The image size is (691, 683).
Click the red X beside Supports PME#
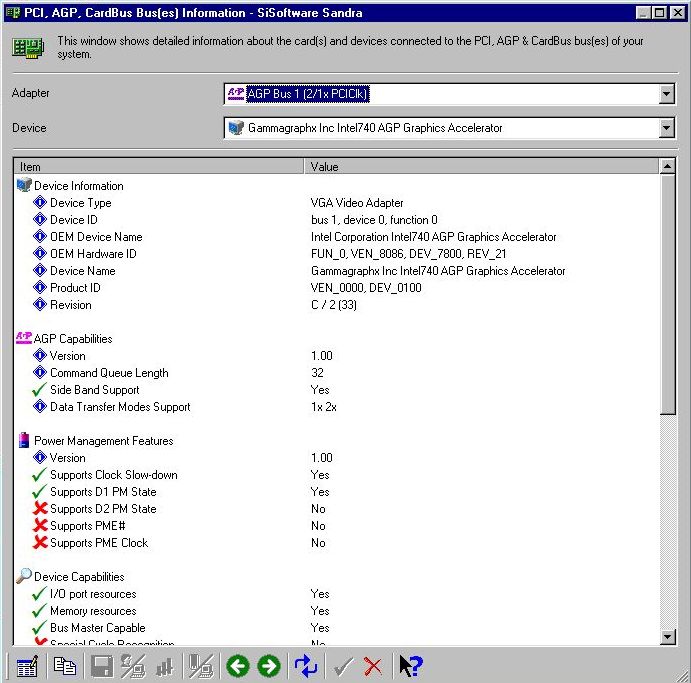coord(40,525)
